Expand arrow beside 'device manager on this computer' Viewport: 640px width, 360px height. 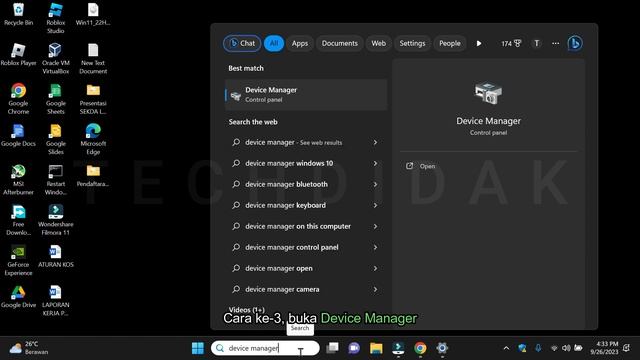[x=375, y=227]
